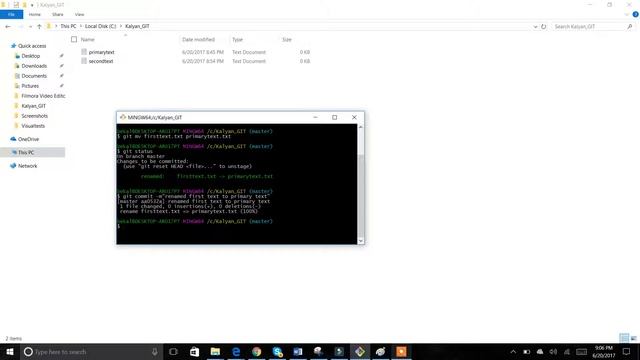Switch to large icons view layout

tap(633, 338)
